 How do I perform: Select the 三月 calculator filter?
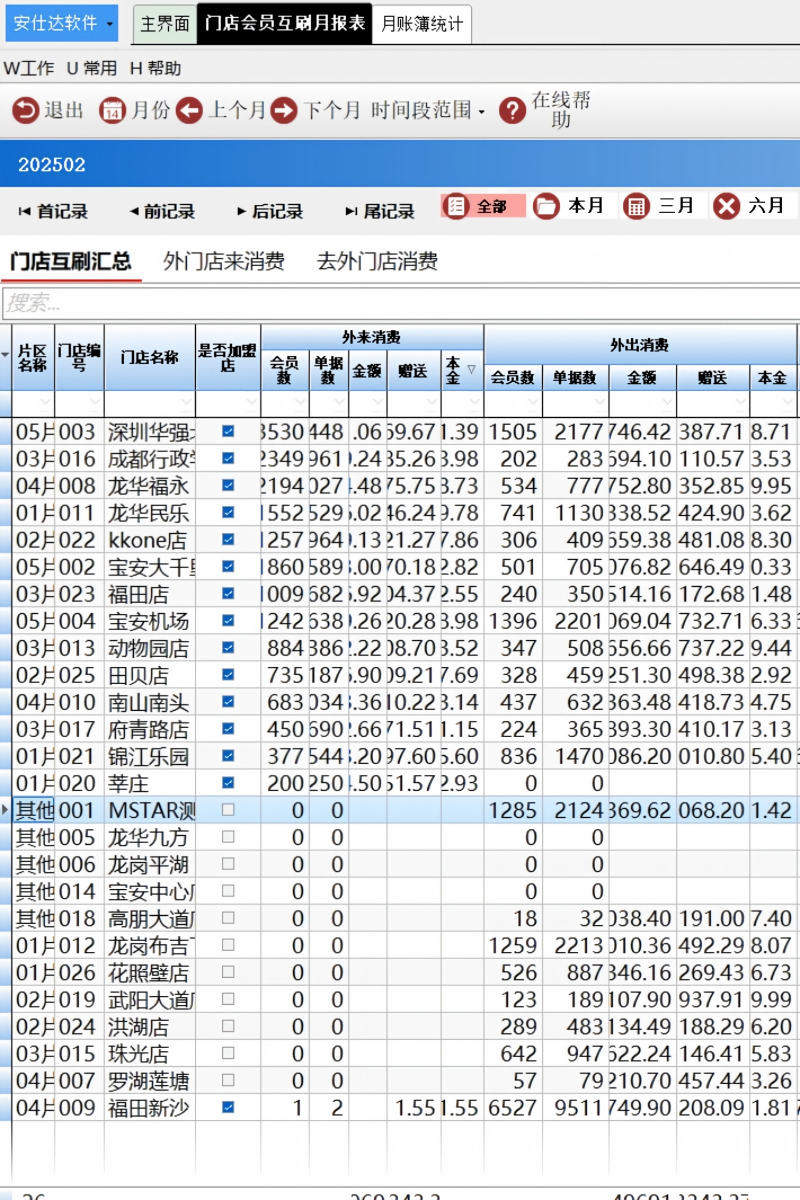pyautogui.click(x=659, y=206)
